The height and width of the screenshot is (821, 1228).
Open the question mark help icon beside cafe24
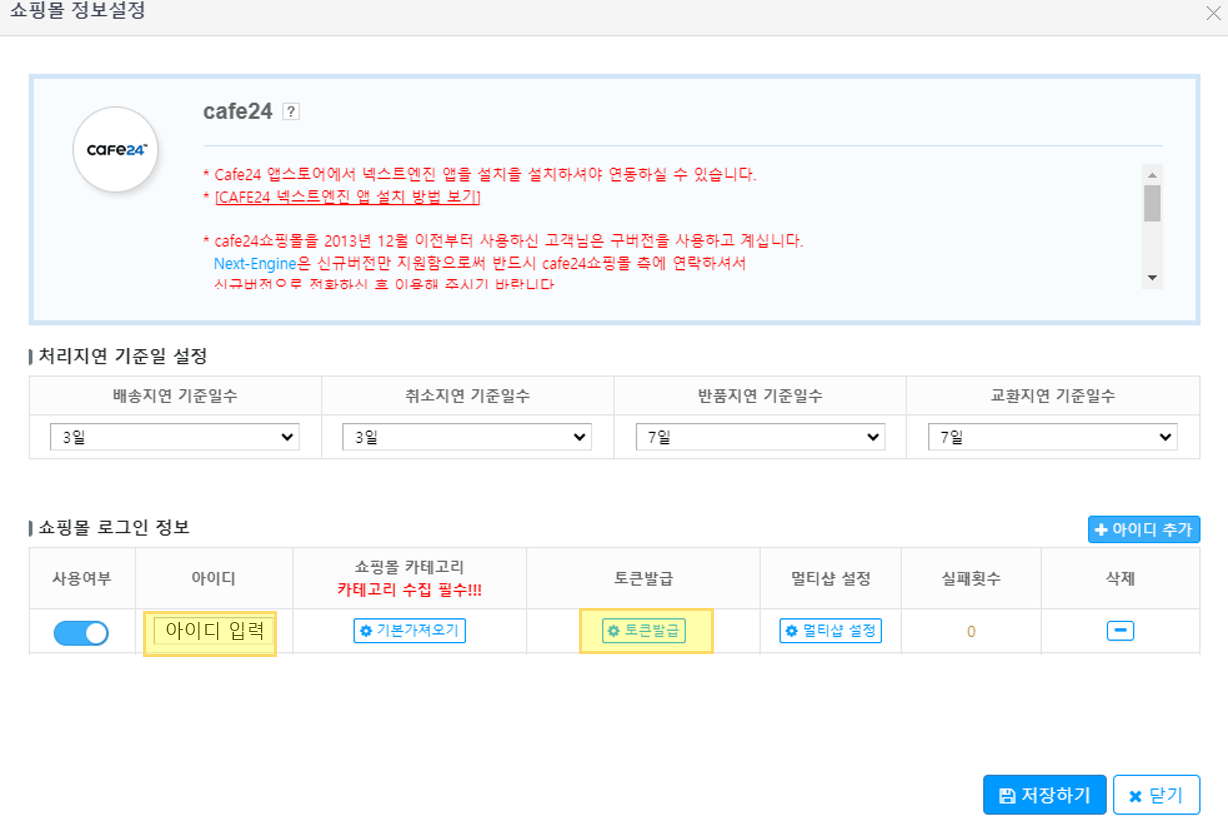(x=291, y=112)
